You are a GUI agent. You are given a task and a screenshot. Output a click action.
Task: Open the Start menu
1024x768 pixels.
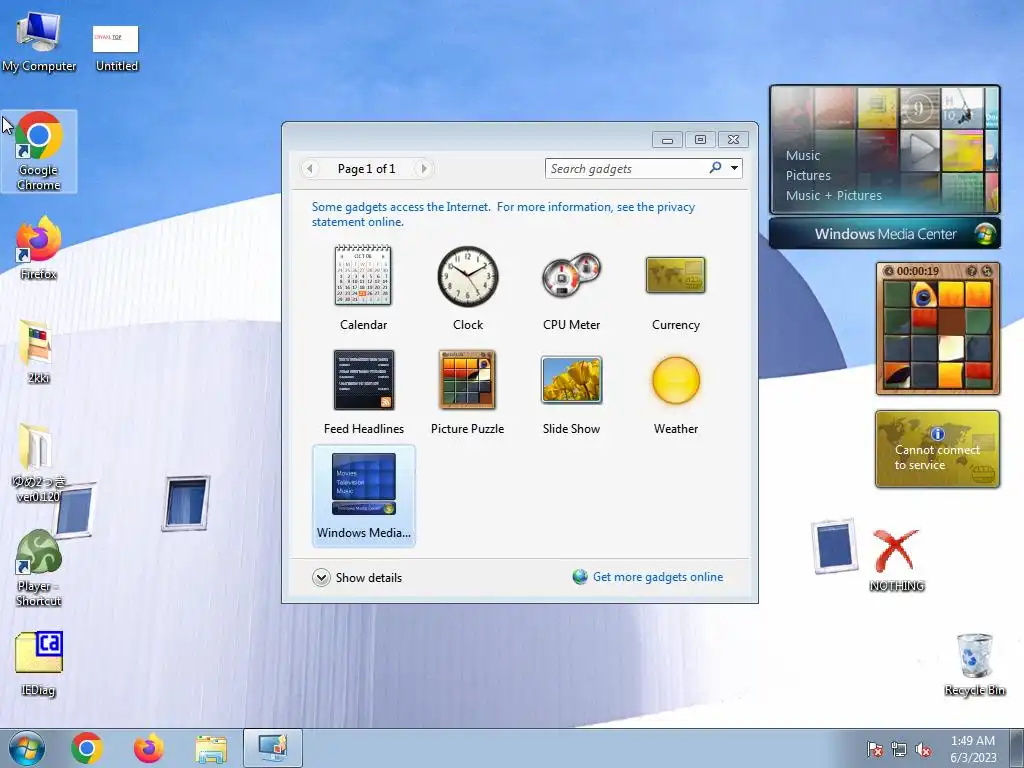click(26, 748)
